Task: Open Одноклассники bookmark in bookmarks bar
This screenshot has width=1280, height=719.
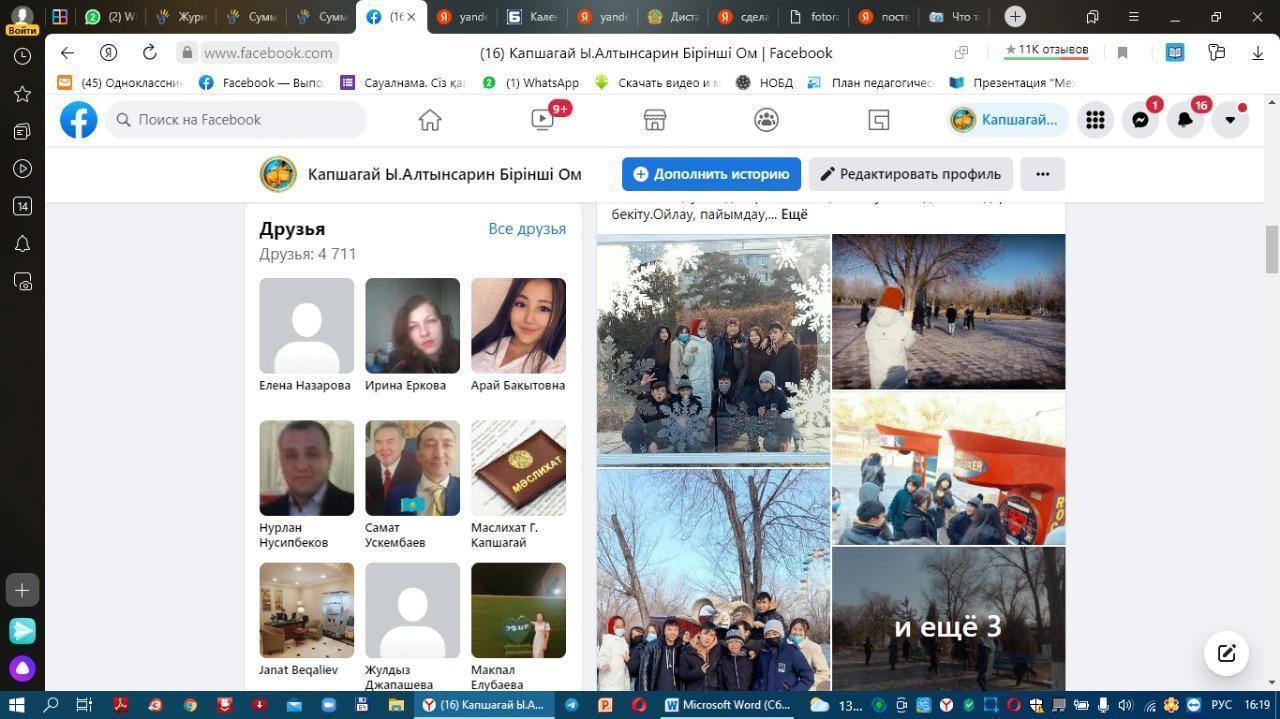Action: [x=122, y=83]
